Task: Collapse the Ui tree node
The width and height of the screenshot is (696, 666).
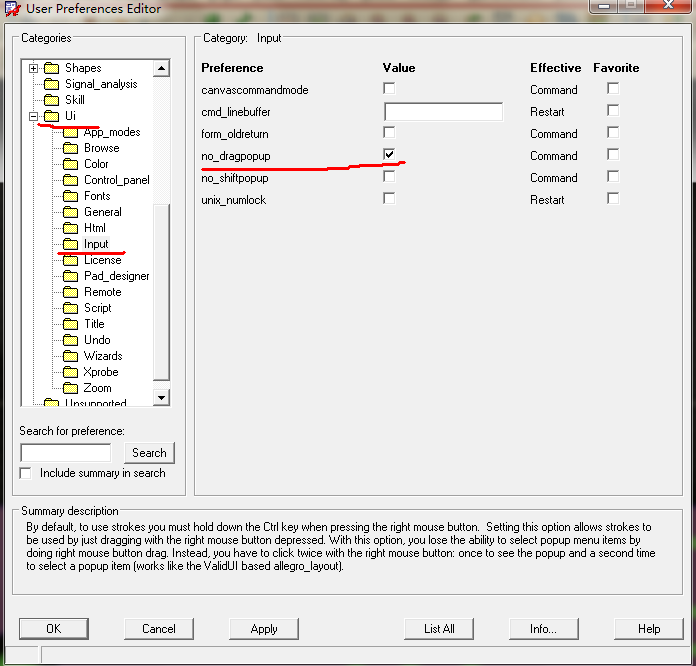Action: coord(33,116)
